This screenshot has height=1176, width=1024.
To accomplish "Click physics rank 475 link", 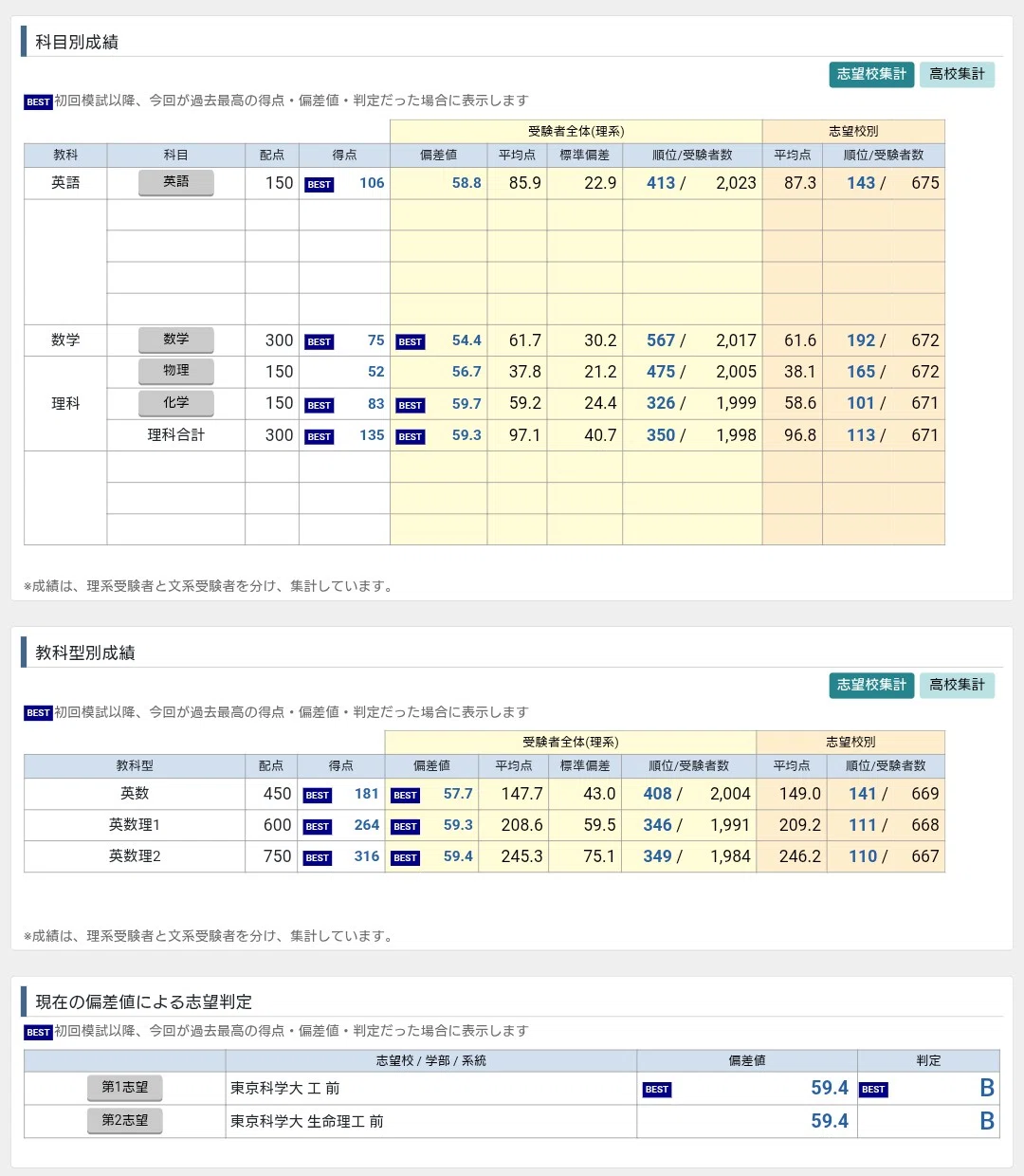I will pyautogui.click(x=661, y=372).
